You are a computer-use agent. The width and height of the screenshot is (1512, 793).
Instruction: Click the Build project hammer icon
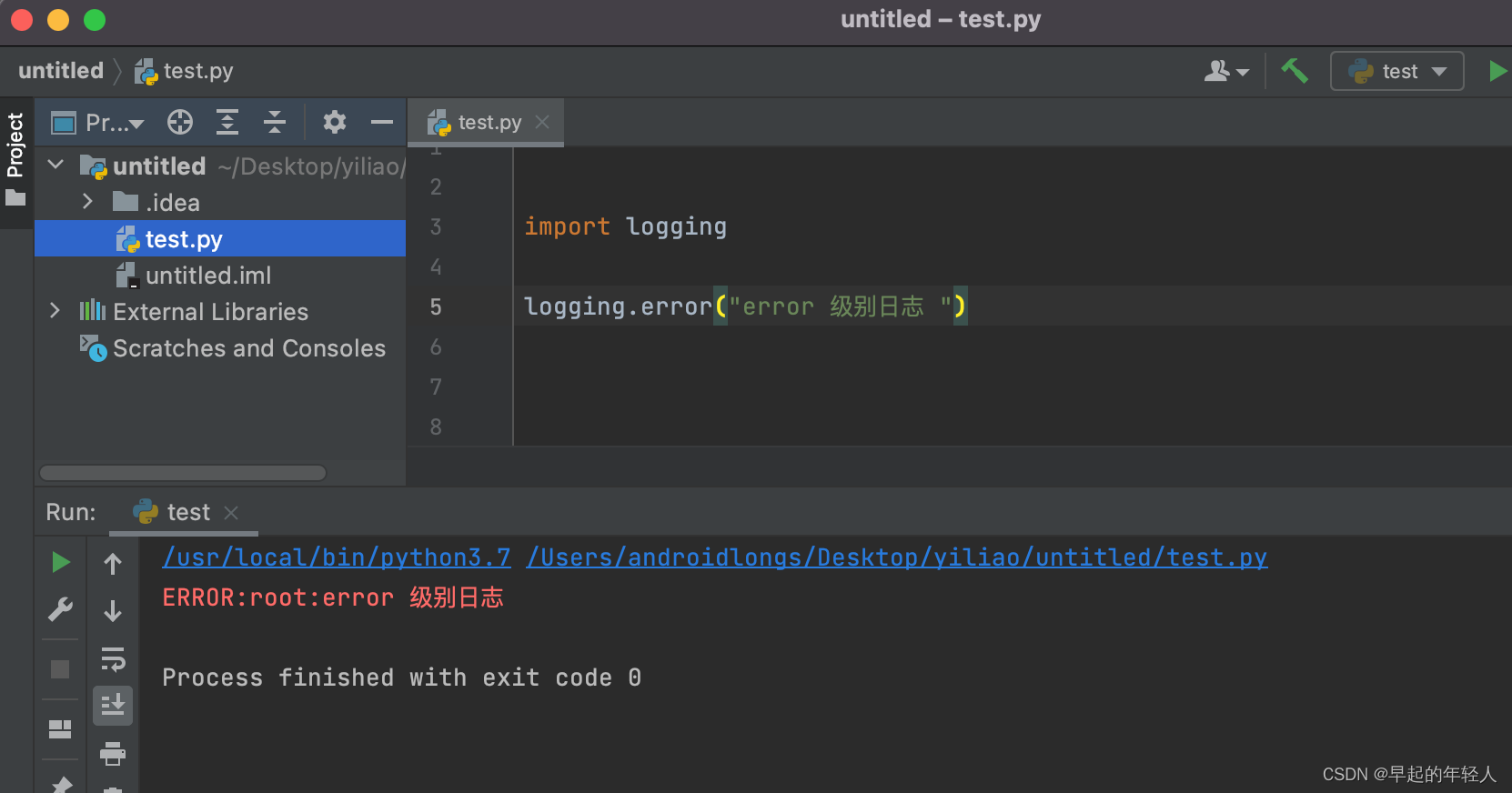coord(1295,70)
